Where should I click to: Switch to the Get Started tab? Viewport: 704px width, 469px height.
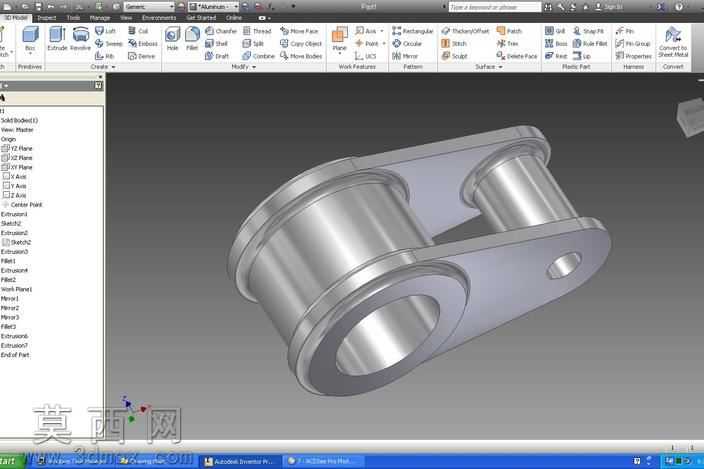(x=201, y=18)
